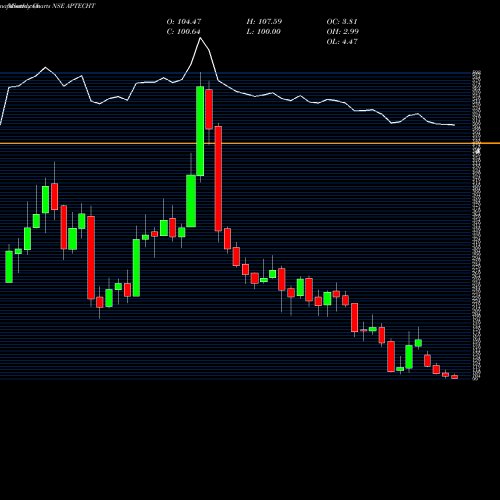
Task: Select the close price 'C: 100.64'
Action: pos(184,32)
